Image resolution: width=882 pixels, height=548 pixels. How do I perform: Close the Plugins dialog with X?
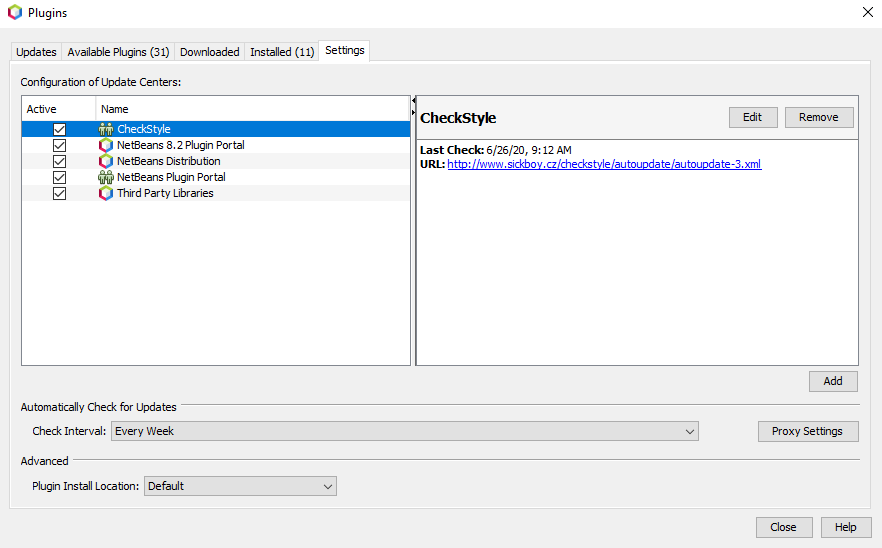click(868, 12)
